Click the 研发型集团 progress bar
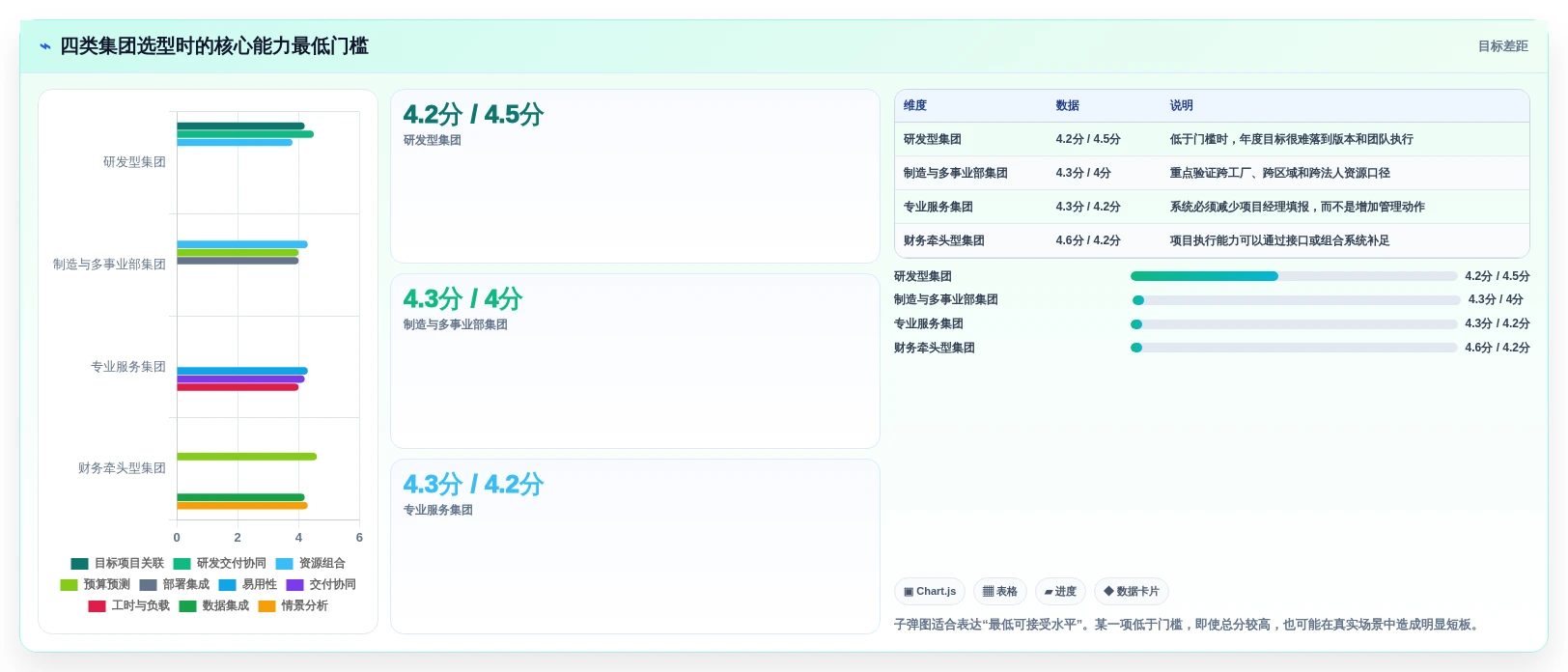Viewport: 1568px width, 672px height. click(x=1294, y=277)
